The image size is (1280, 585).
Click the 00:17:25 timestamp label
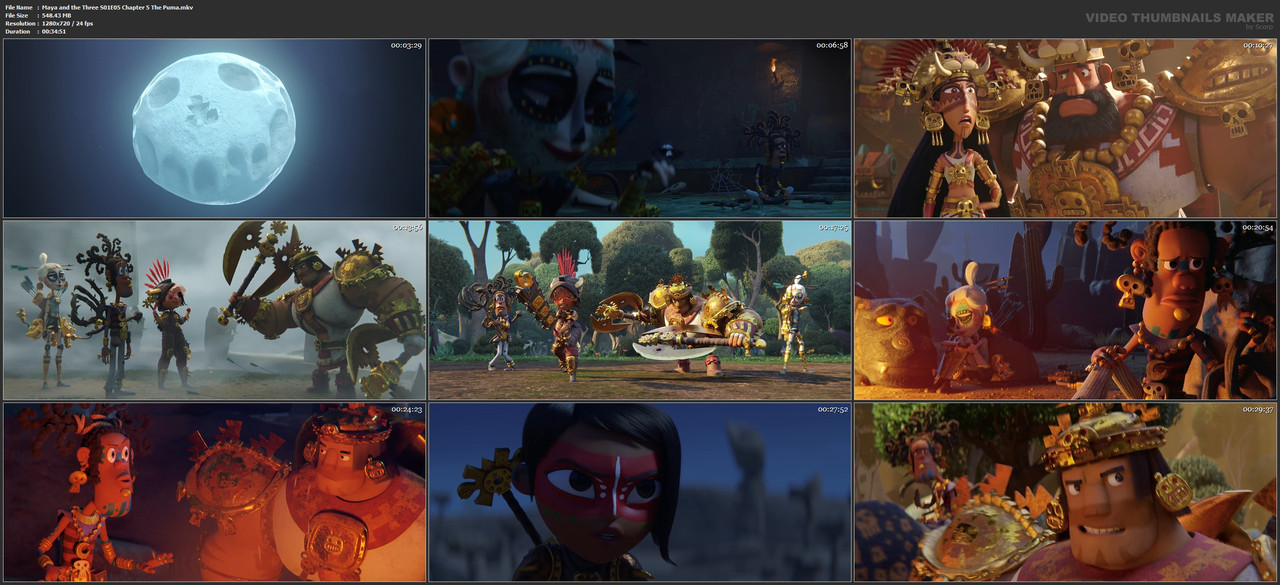coord(832,228)
